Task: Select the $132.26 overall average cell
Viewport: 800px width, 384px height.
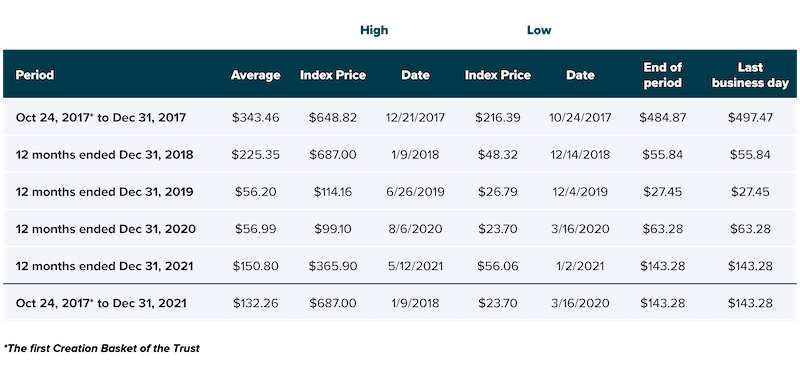Action: [x=255, y=303]
